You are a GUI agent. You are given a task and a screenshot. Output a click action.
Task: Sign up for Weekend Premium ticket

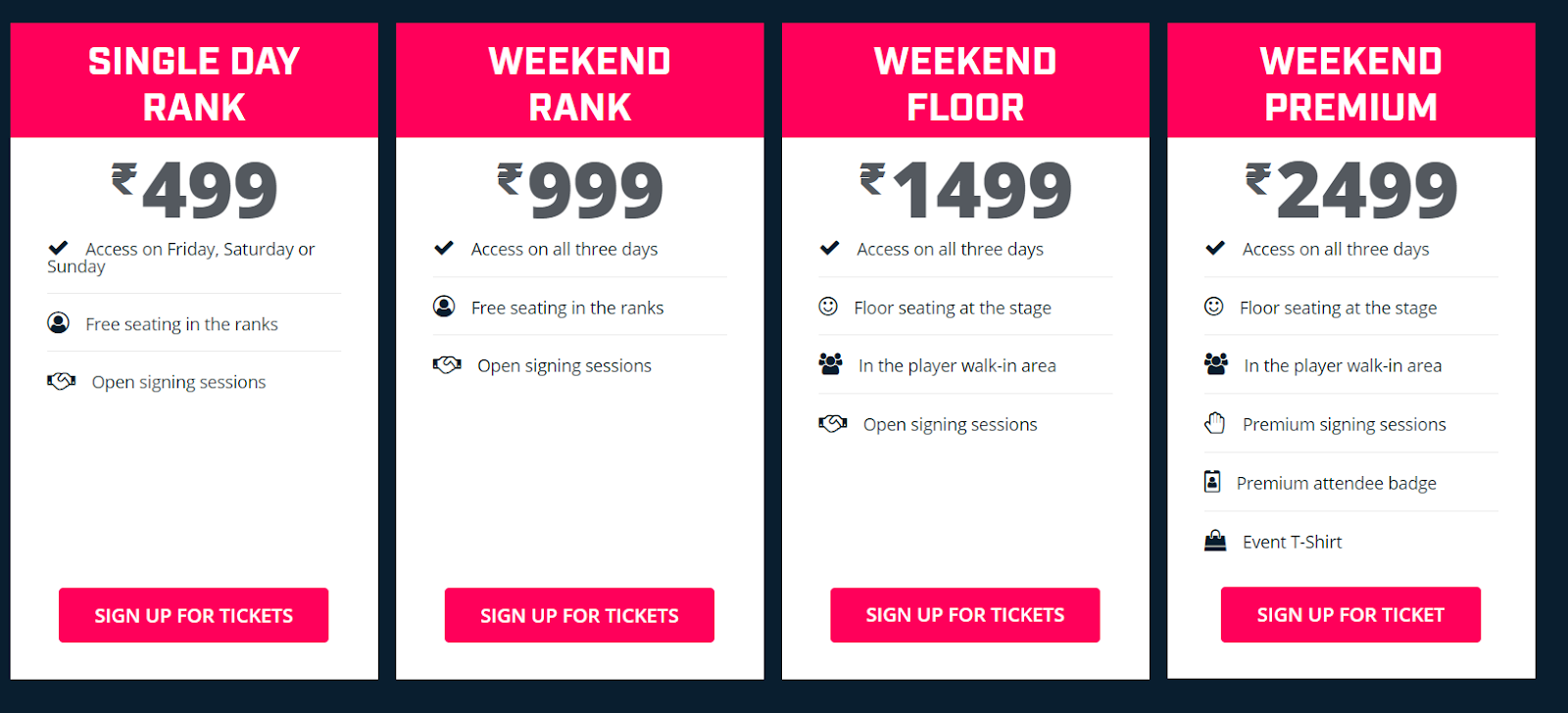coord(1350,614)
